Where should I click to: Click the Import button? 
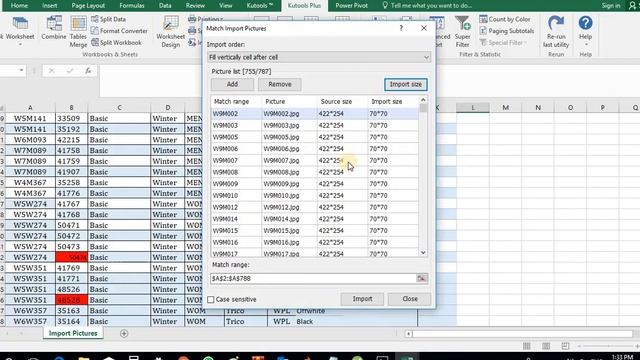click(x=362, y=299)
